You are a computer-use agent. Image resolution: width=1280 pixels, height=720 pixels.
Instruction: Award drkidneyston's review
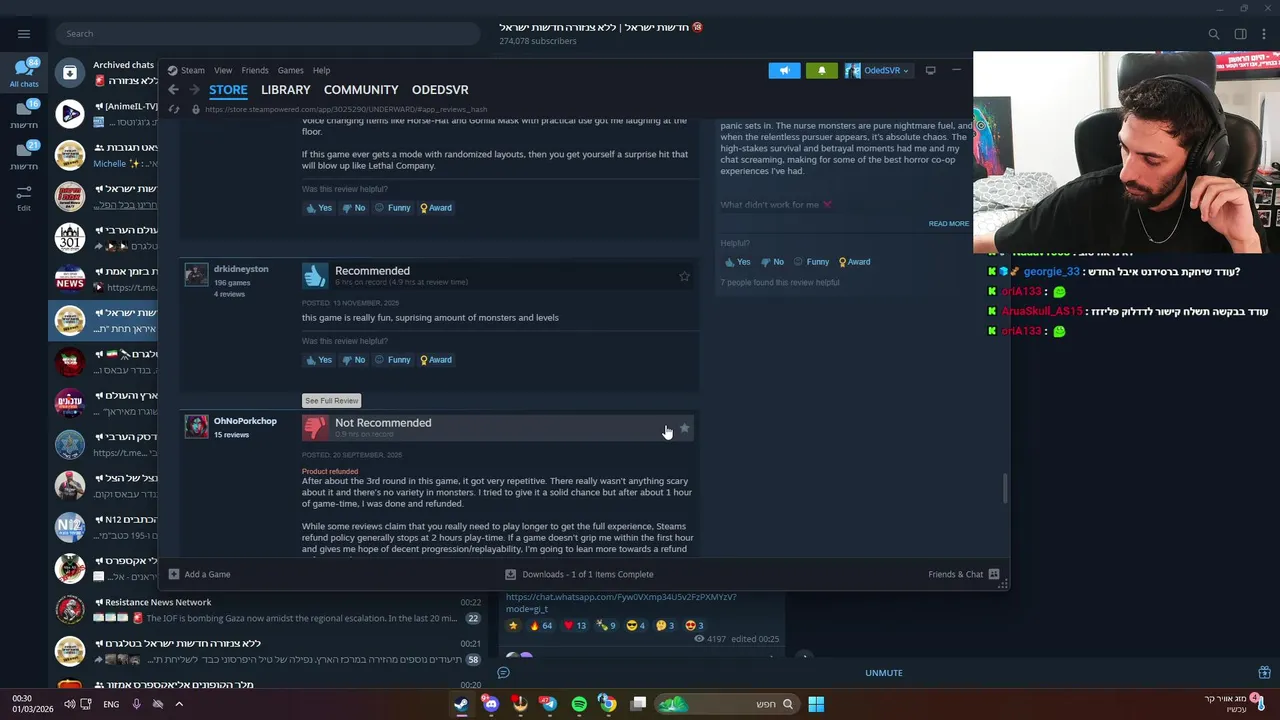(x=436, y=360)
